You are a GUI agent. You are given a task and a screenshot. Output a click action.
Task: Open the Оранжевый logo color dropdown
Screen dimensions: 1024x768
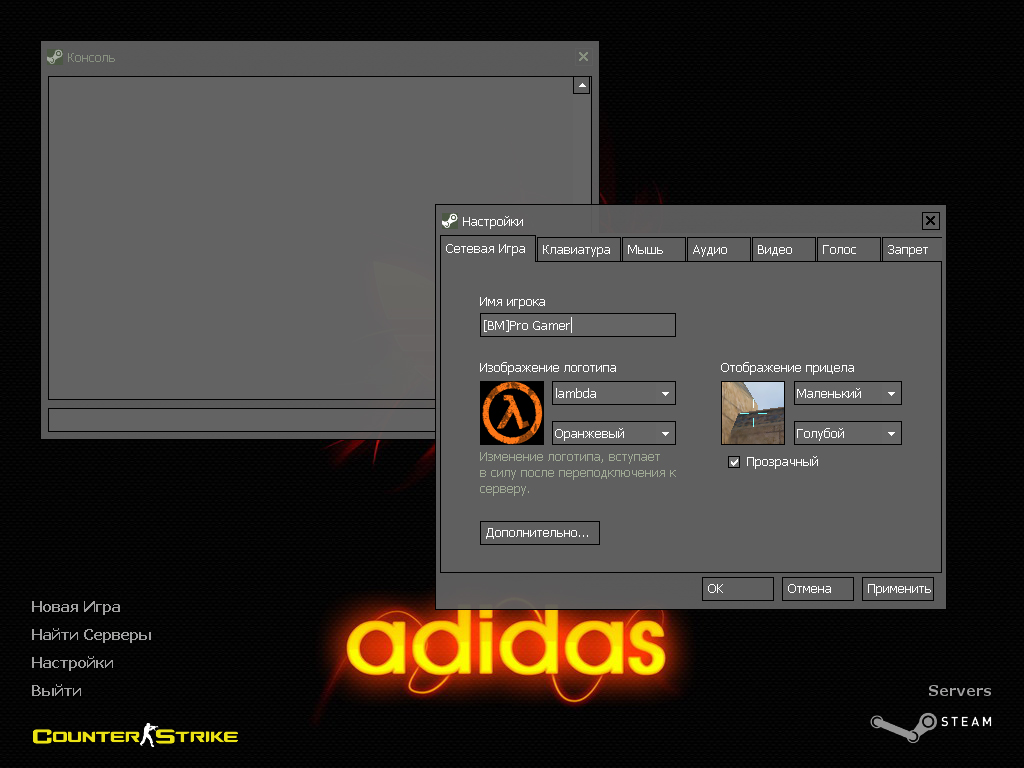613,433
